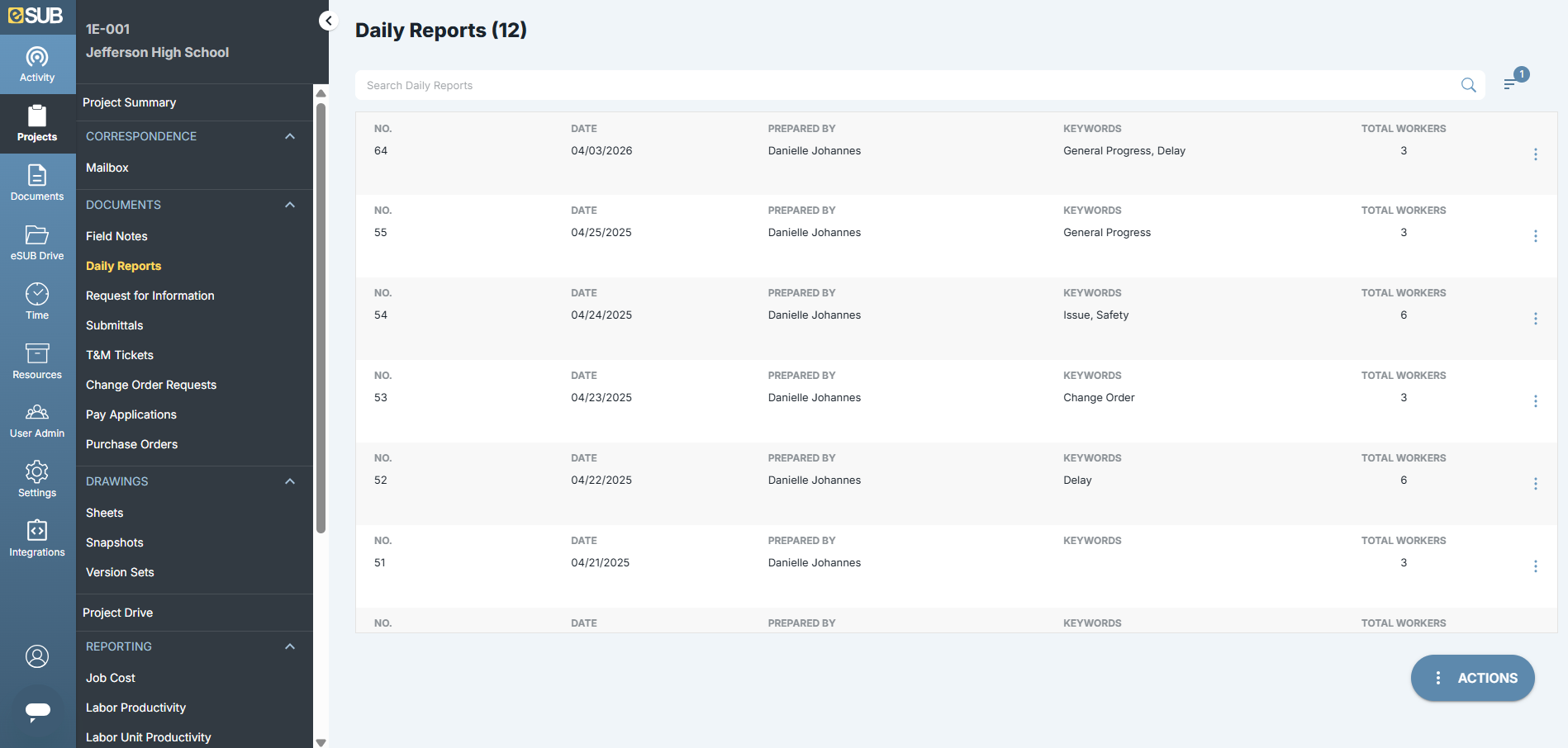Open the Integrations icon
The height and width of the screenshot is (748, 1568).
[37, 538]
